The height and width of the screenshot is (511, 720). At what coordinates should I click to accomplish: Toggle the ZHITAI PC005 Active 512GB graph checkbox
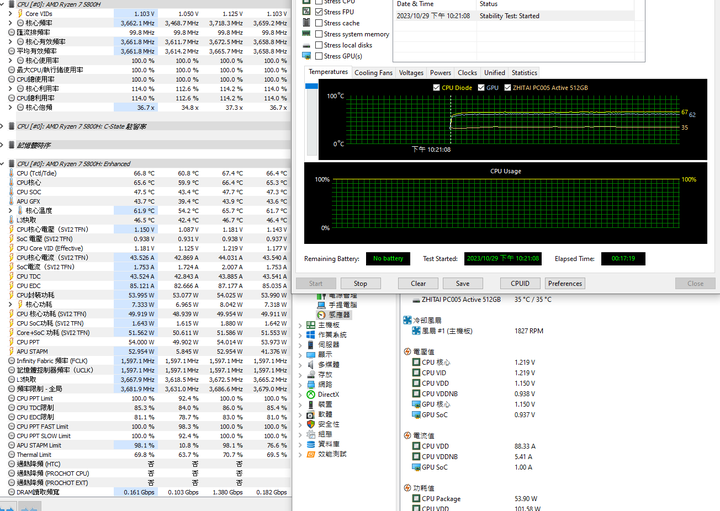[x=507, y=87]
